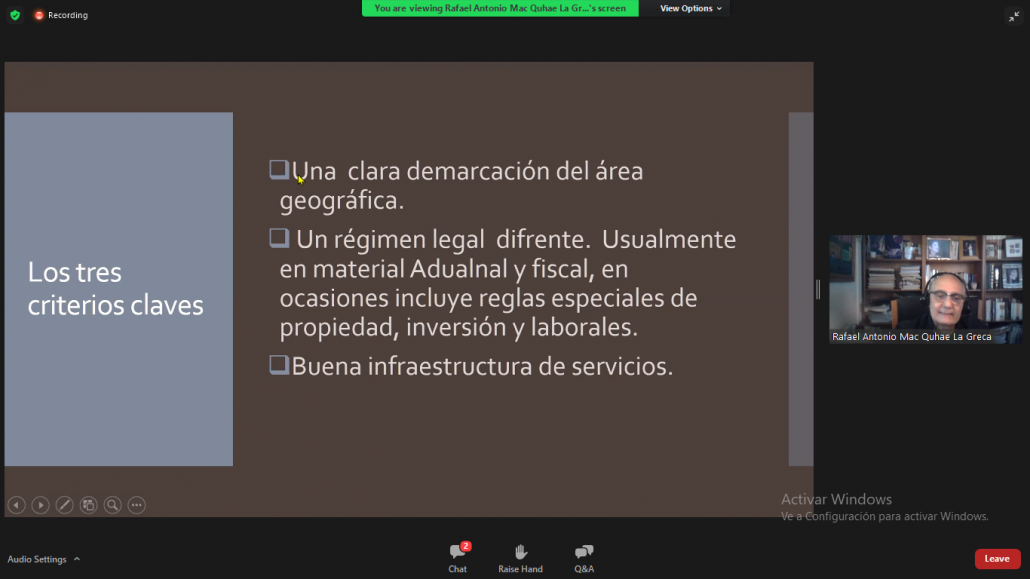This screenshot has height=579, width=1030.
Task: Open the Q&A panel
Action: [x=584, y=558]
